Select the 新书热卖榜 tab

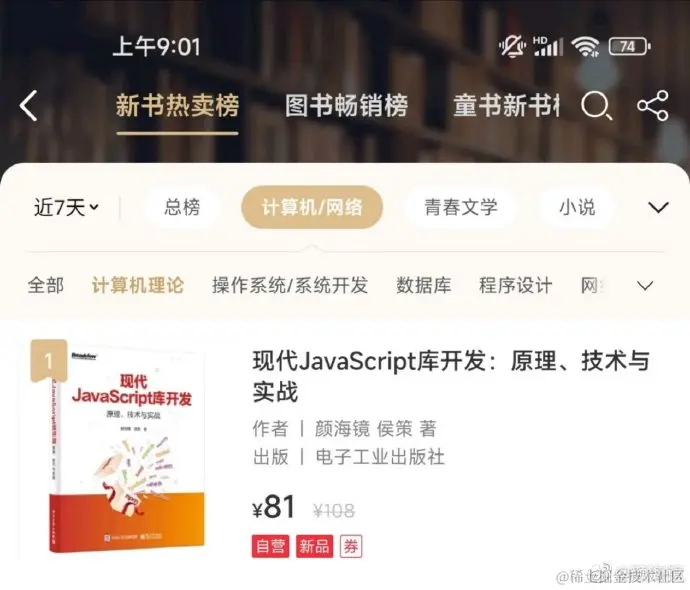click(x=177, y=106)
